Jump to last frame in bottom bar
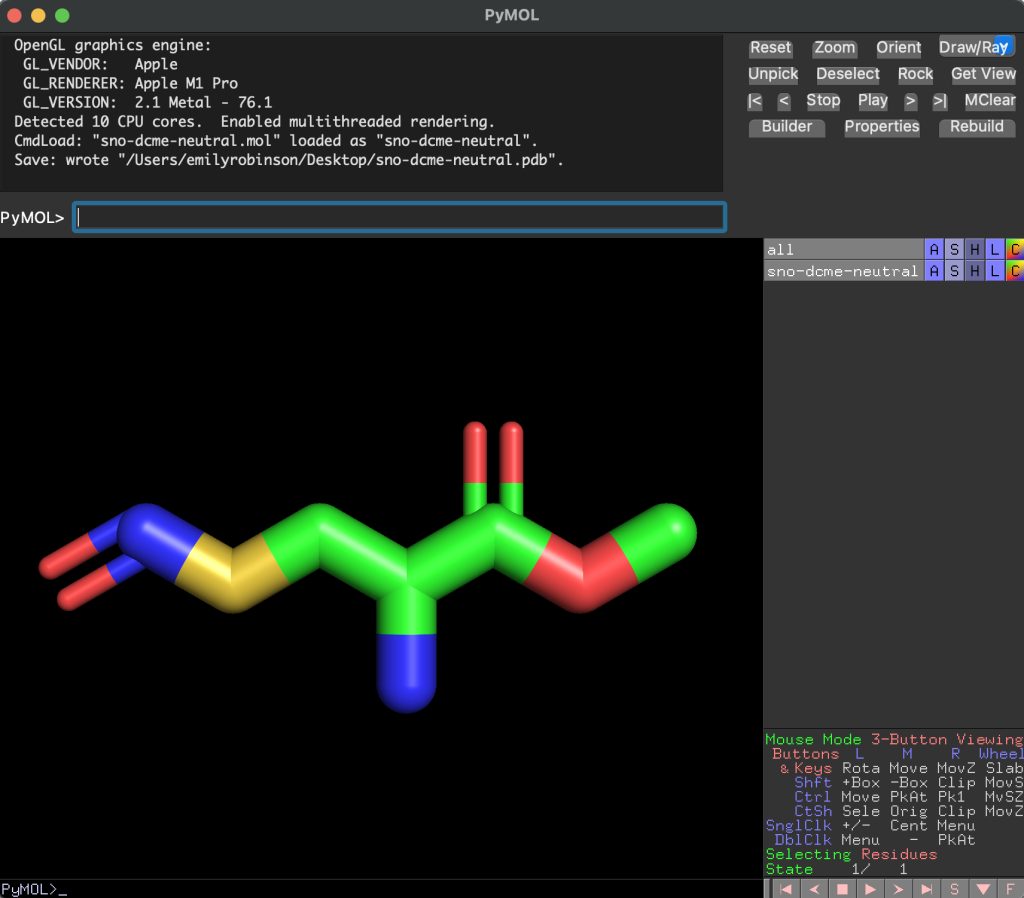This screenshot has height=898, width=1024. point(926,888)
